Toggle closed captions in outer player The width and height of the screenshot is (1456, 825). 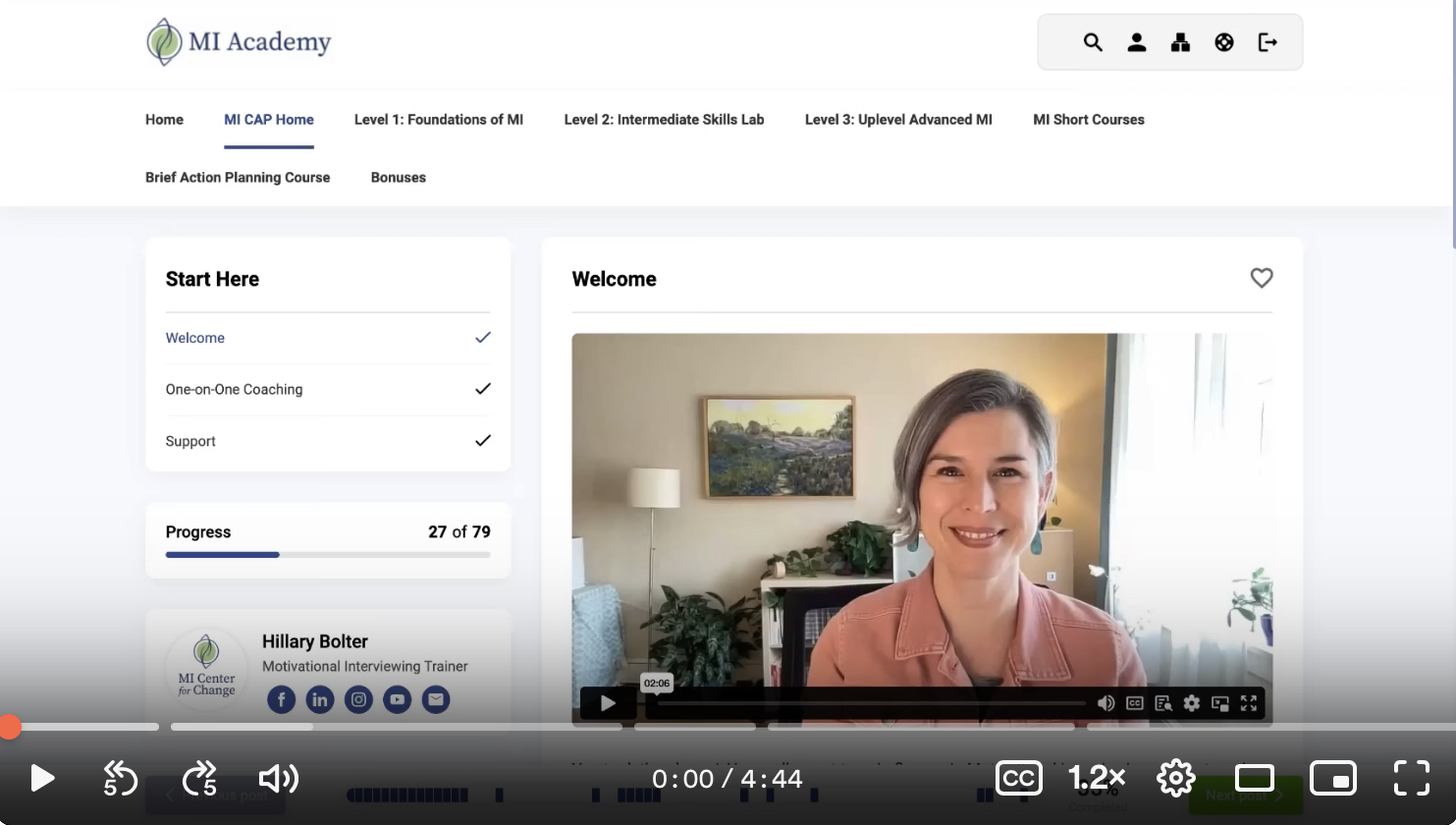tap(1018, 778)
